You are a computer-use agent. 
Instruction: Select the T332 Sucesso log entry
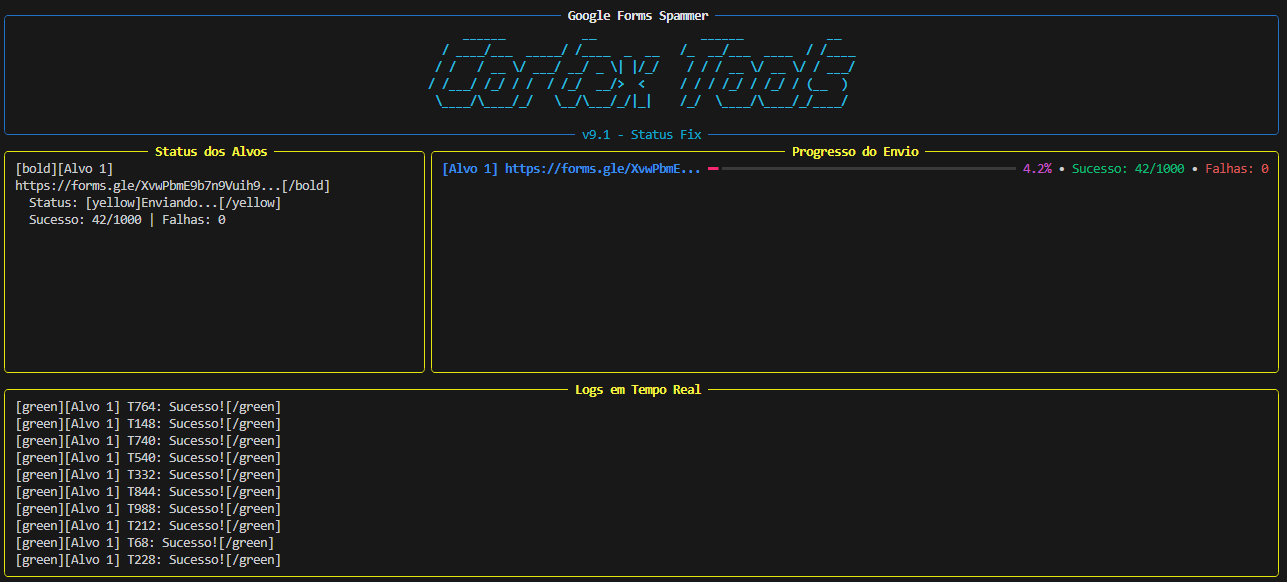148,475
